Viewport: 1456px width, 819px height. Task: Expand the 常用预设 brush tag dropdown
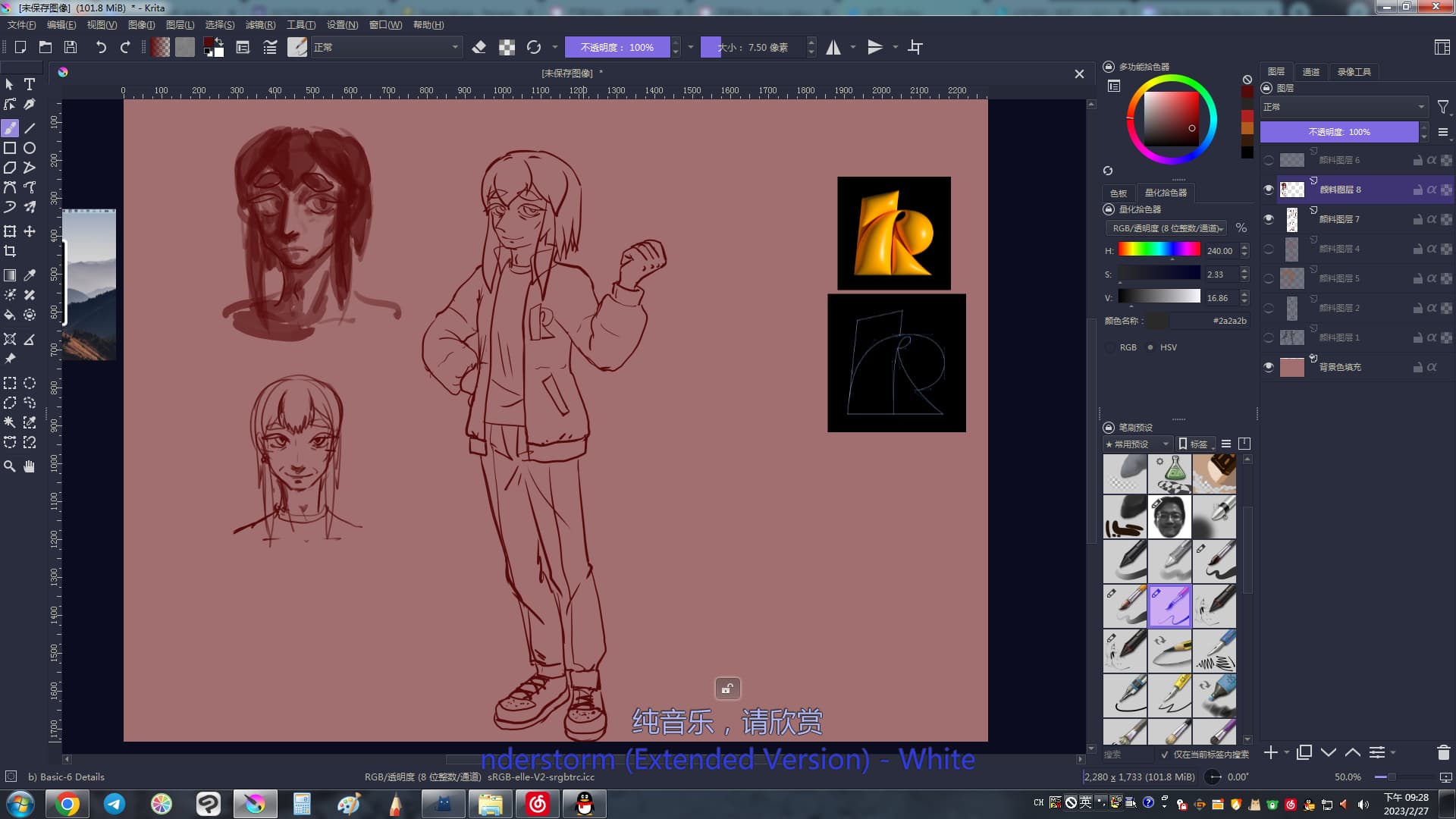coord(1137,444)
